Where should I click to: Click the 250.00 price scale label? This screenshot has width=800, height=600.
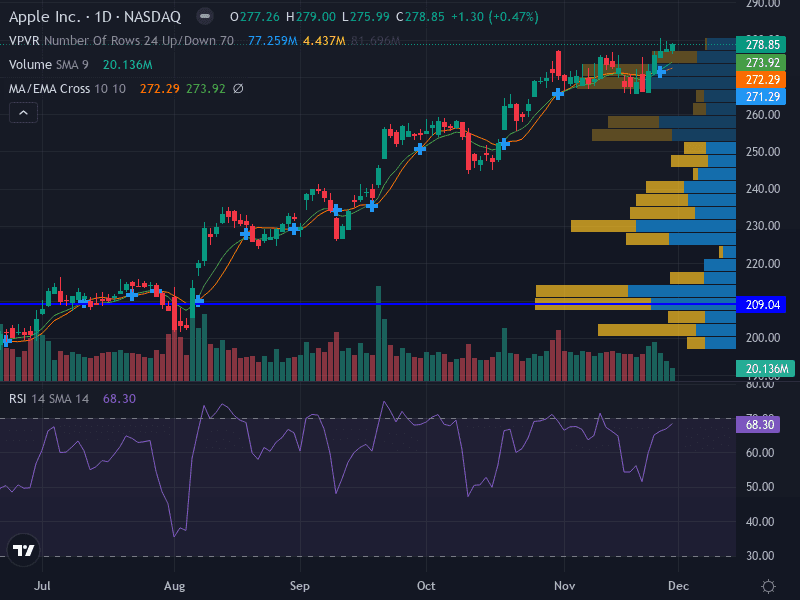coord(763,152)
